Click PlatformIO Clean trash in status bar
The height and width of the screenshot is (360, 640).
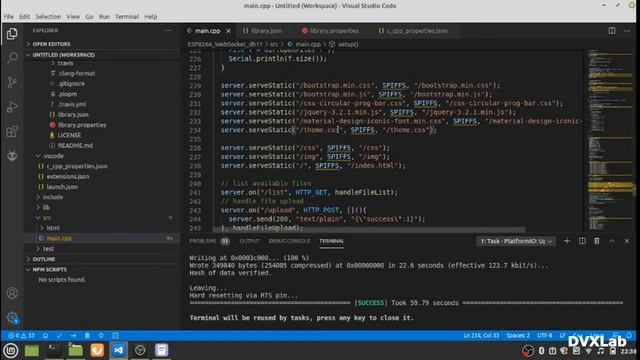[87, 336]
